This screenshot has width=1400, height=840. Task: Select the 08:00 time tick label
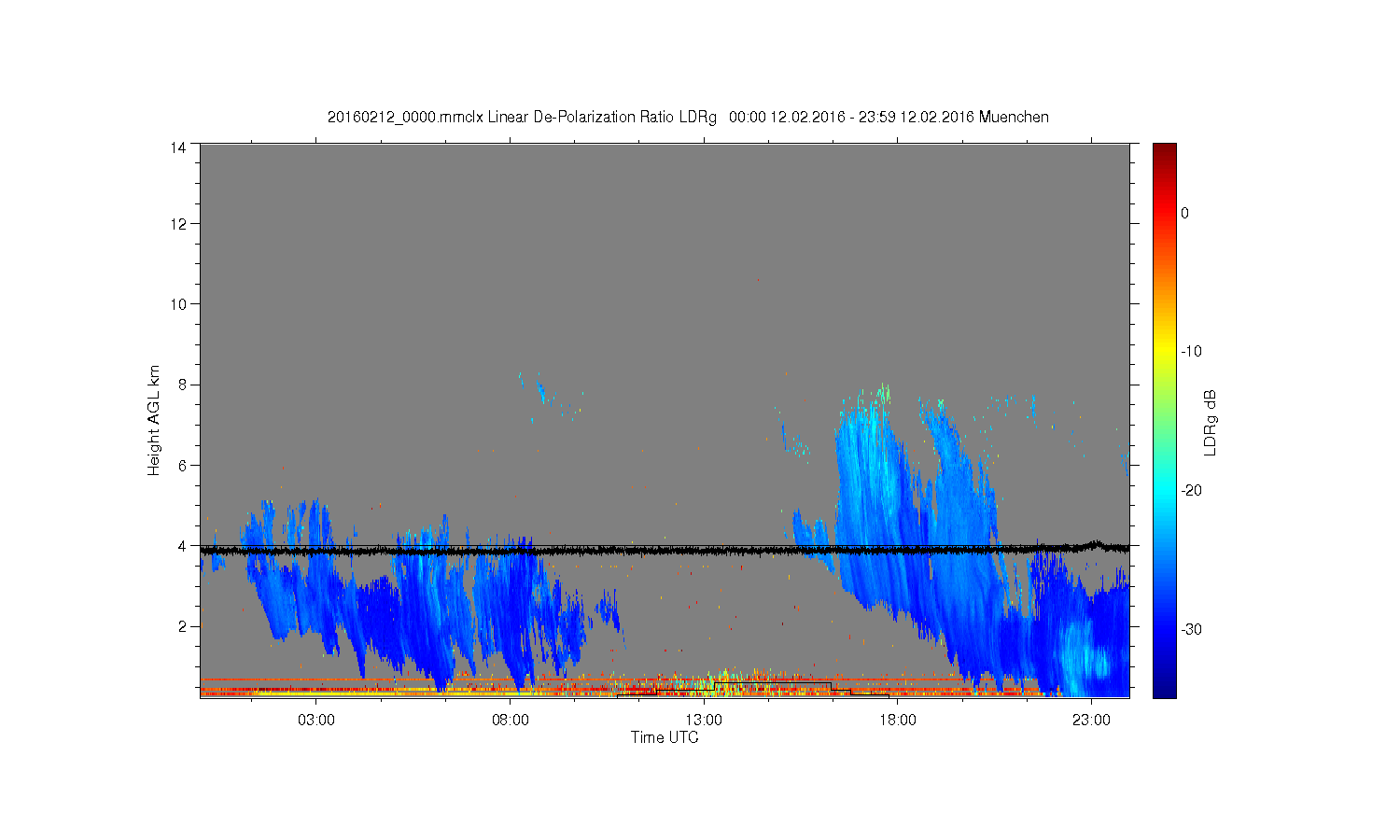pyautogui.click(x=511, y=721)
